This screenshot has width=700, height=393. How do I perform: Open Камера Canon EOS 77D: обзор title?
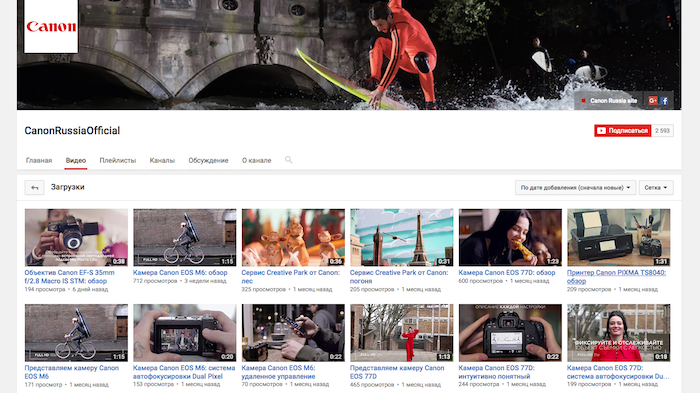(507, 272)
